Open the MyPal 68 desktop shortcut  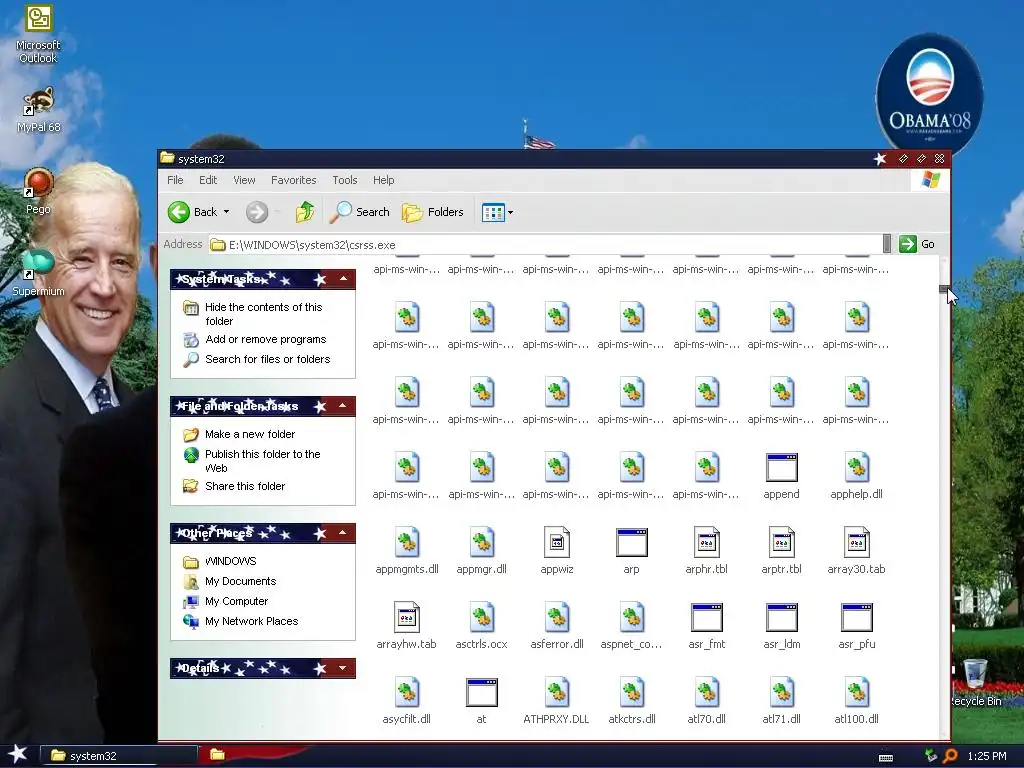[38, 110]
